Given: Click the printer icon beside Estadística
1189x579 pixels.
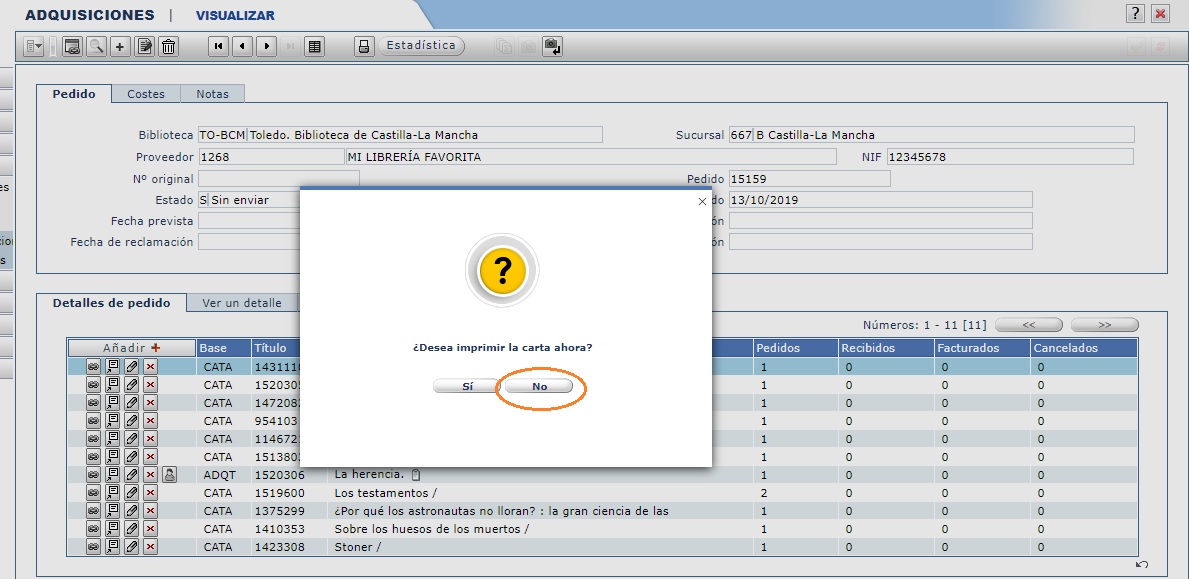Looking at the screenshot, I should pyautogui.click(x=365, y=46).
